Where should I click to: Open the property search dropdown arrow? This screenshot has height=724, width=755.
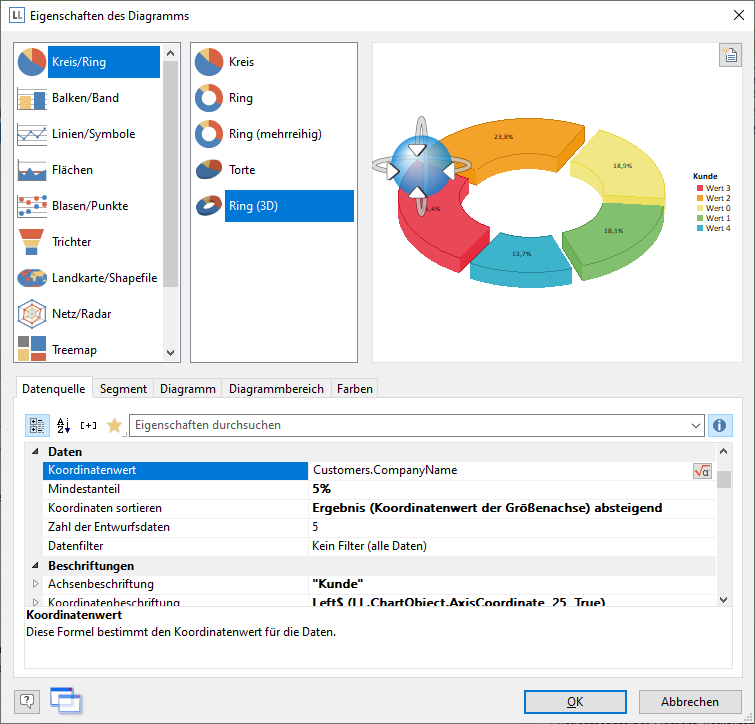coord(696,426)
